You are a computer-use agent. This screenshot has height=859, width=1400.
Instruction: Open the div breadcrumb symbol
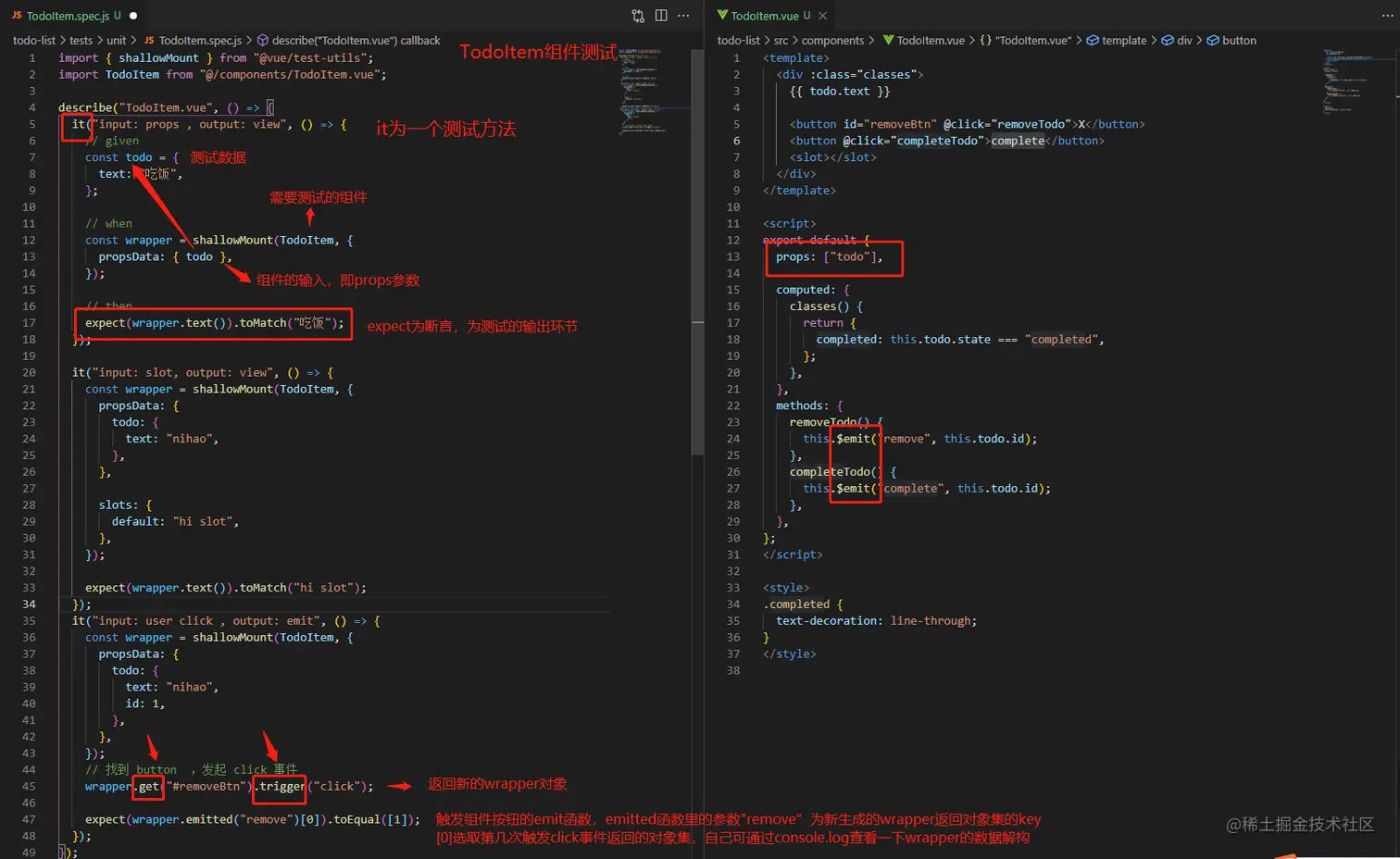pyautogui.click(x=1177, y=41)
